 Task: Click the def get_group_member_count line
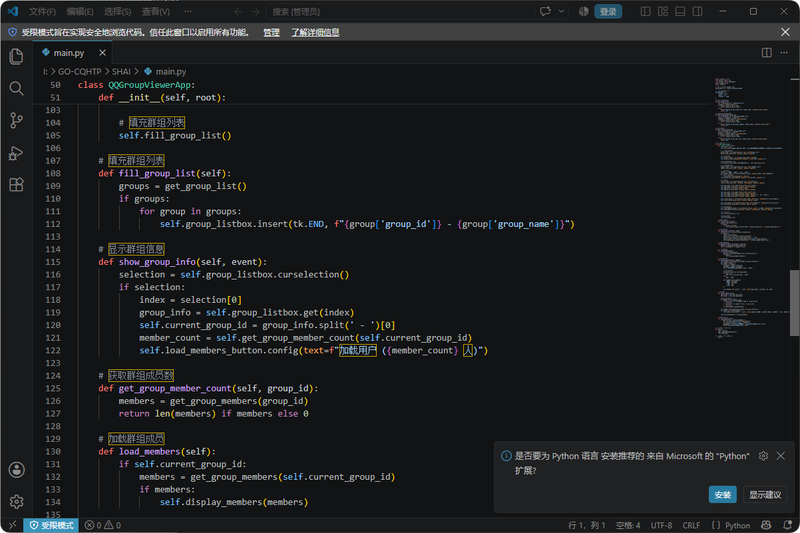tap(208, 388)
